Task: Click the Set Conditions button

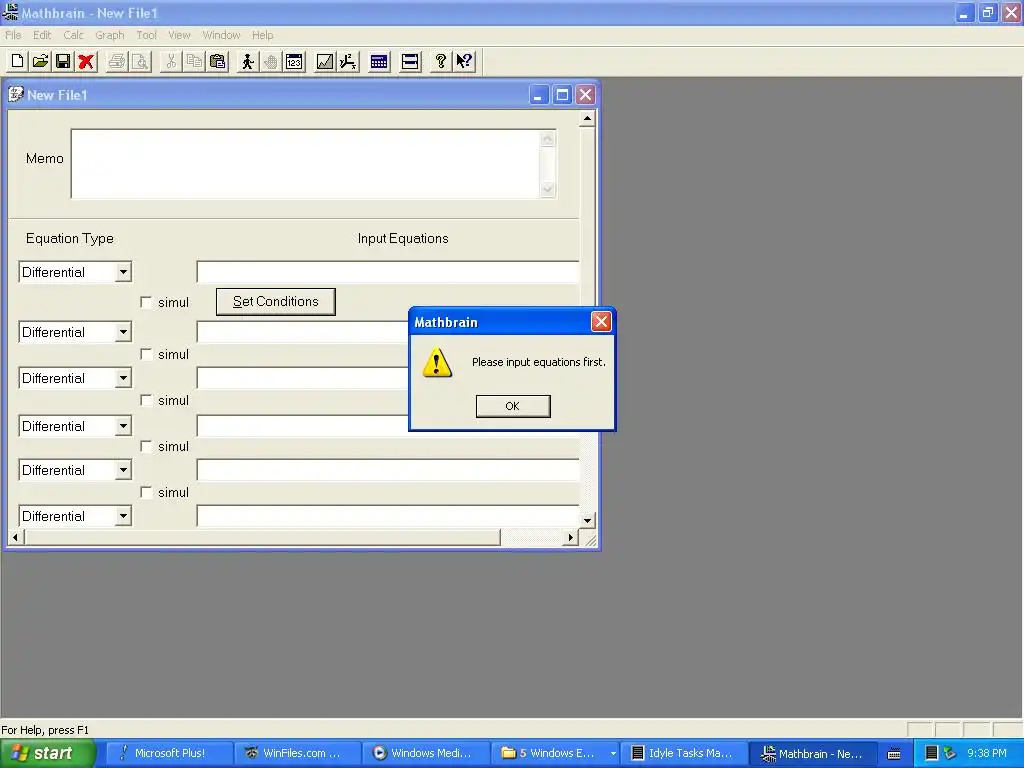Action: 276,302
